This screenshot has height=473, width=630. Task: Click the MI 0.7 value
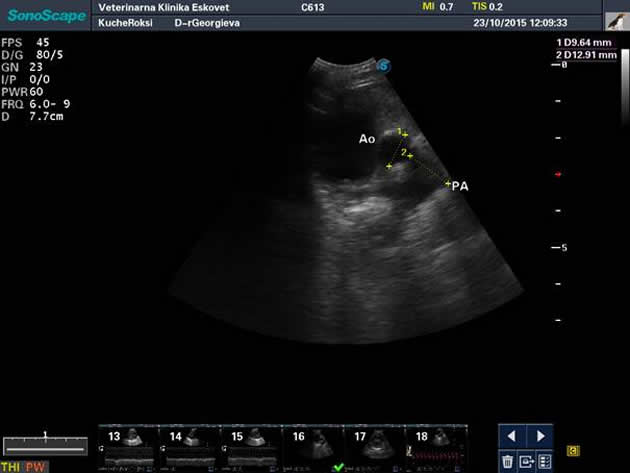pyautogui.click(x=438, y=7)
